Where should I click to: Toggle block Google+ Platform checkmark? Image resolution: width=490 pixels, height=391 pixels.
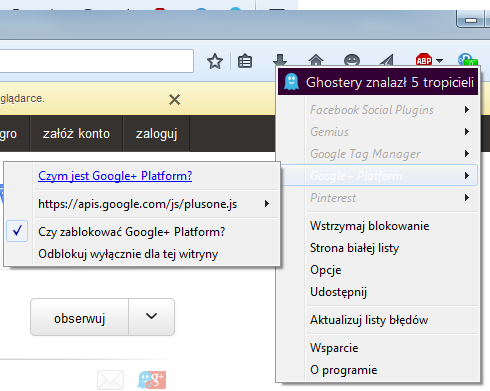coord(17,231)
